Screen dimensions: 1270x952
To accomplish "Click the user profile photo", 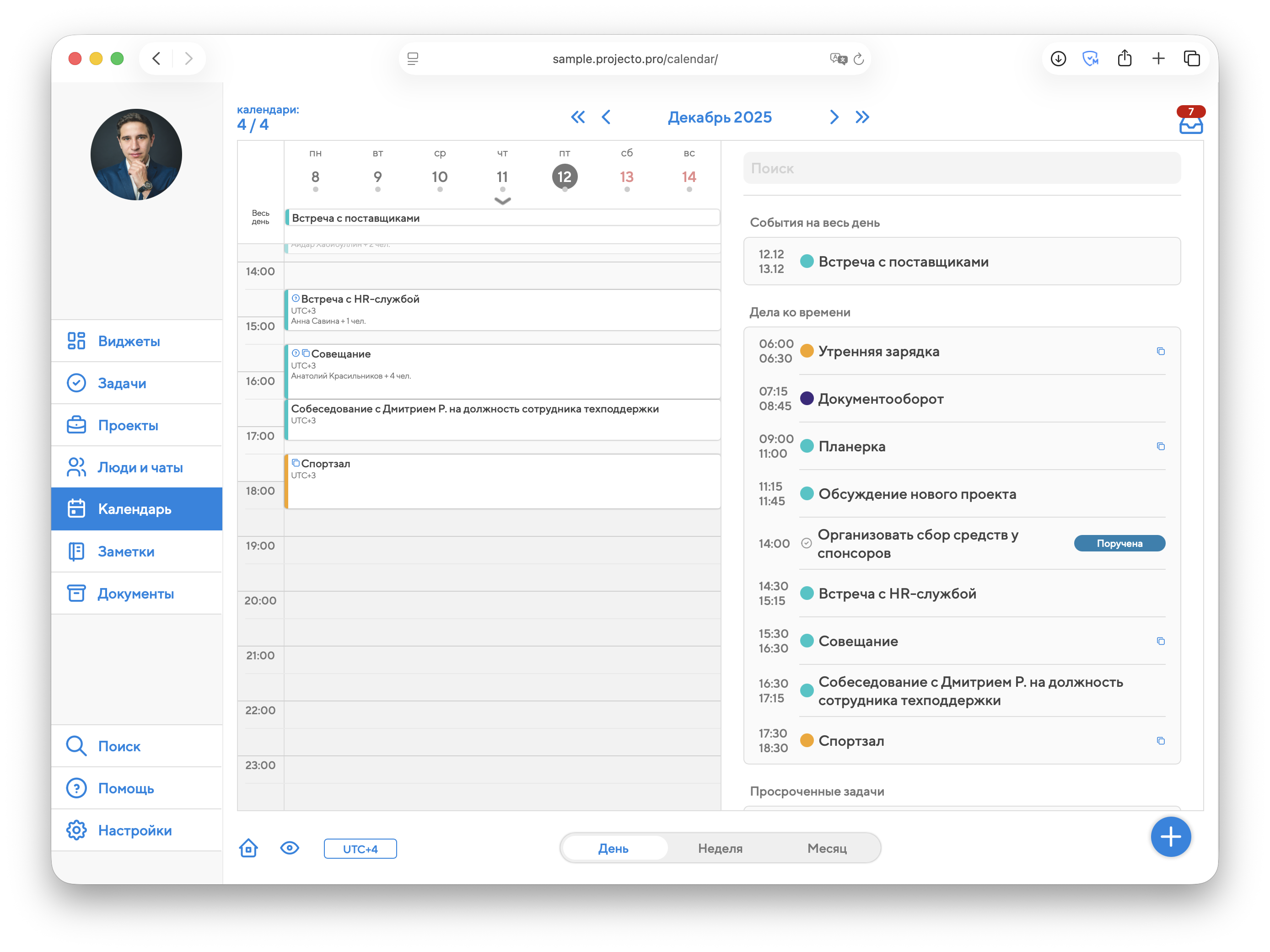I will [136, 155].
